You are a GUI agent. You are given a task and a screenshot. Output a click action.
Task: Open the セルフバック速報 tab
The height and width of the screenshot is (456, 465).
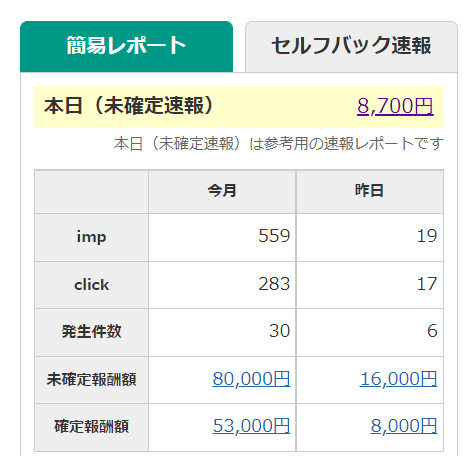351,46
